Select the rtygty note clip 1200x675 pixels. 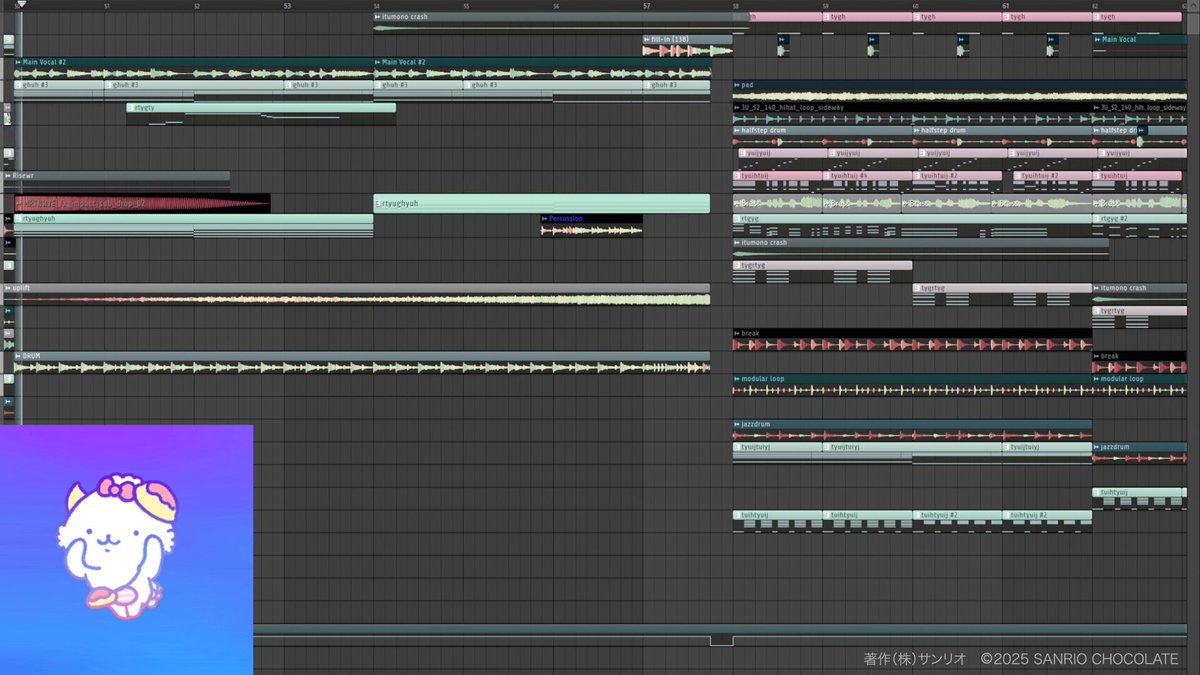point(261,108)
